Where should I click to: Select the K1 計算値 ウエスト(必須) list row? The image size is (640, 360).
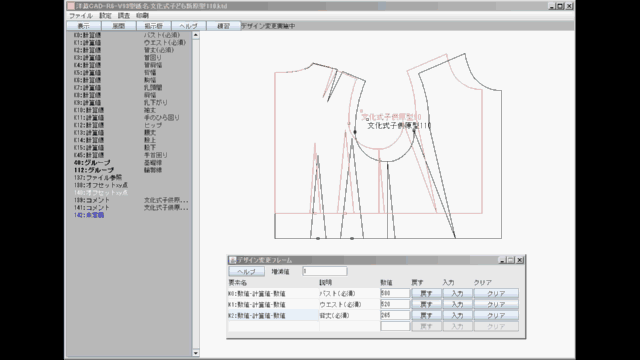(129, 42)
